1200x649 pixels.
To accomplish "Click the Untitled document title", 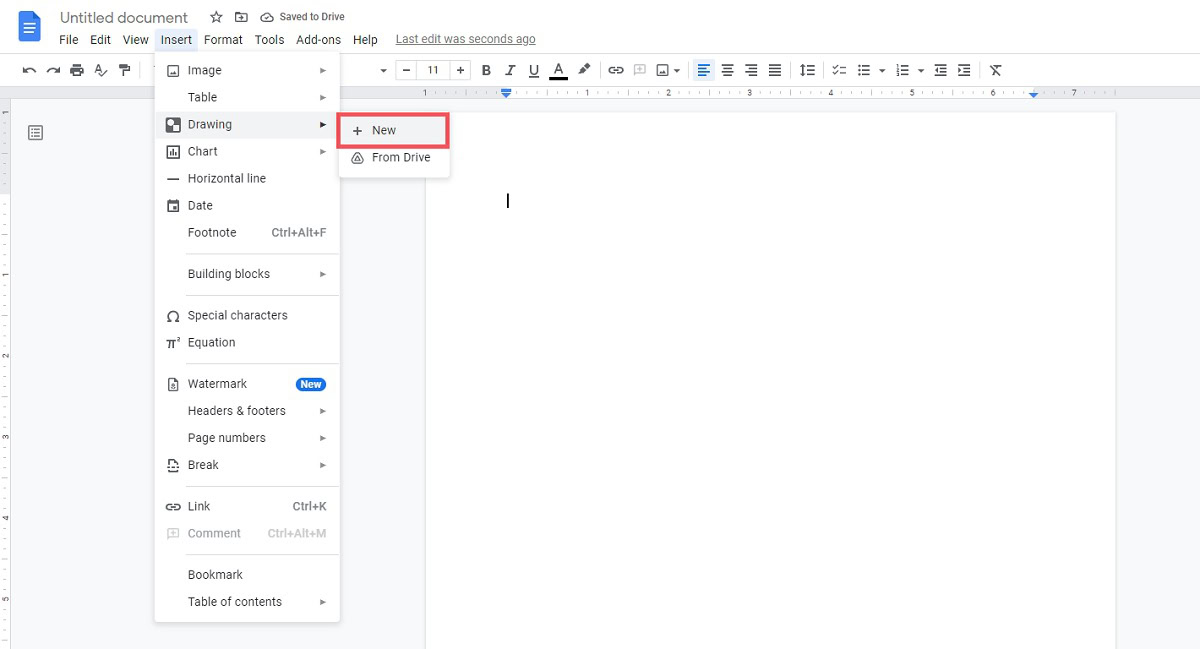I will click(x=124, y=18).
